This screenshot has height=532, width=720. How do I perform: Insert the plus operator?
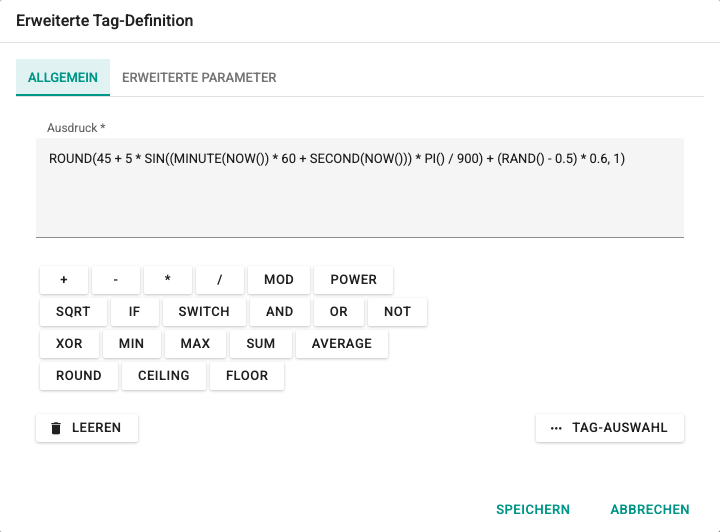(x=64, y=280)
